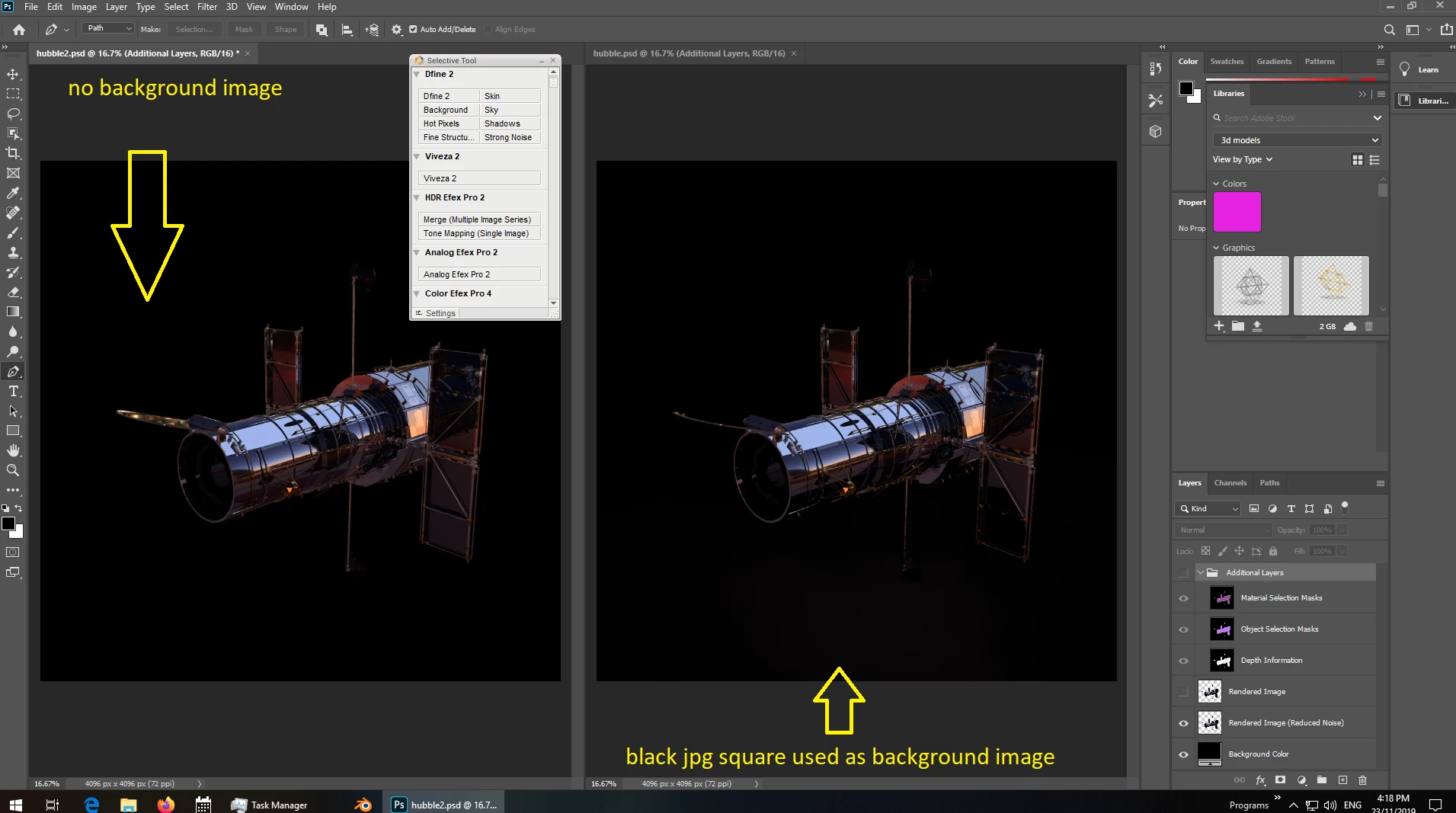Select the Dodge tool

tap(13, 351)
